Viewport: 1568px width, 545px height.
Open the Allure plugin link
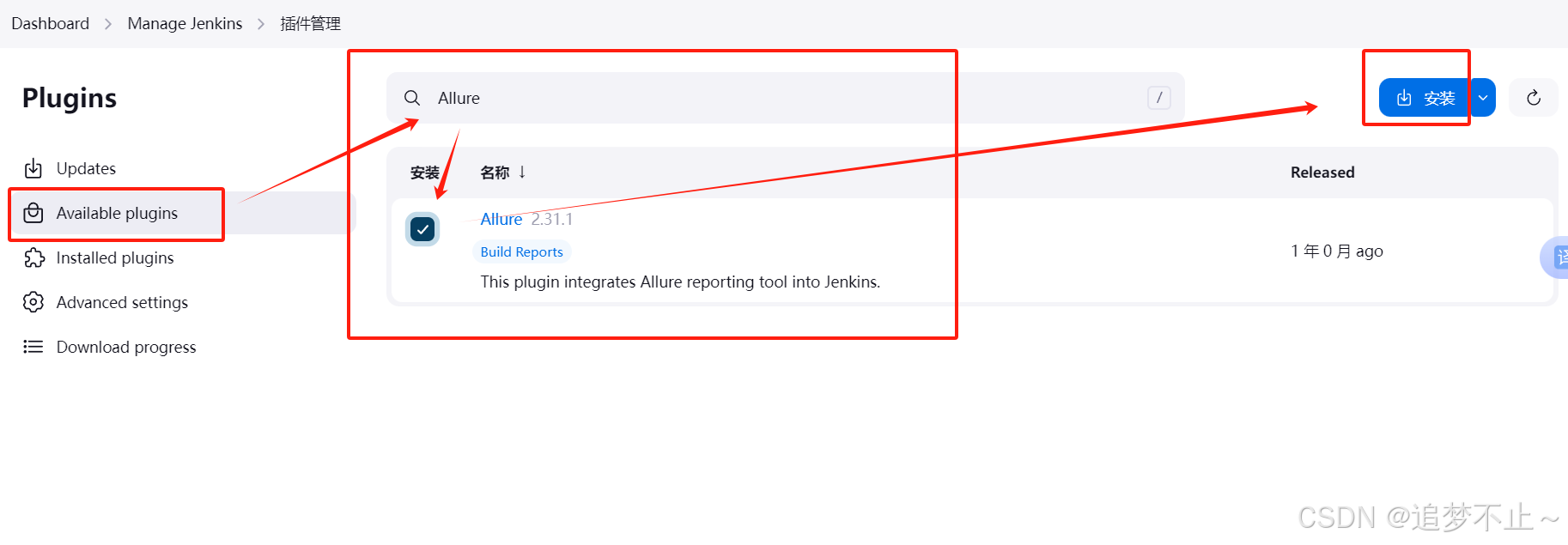[501, 219]
